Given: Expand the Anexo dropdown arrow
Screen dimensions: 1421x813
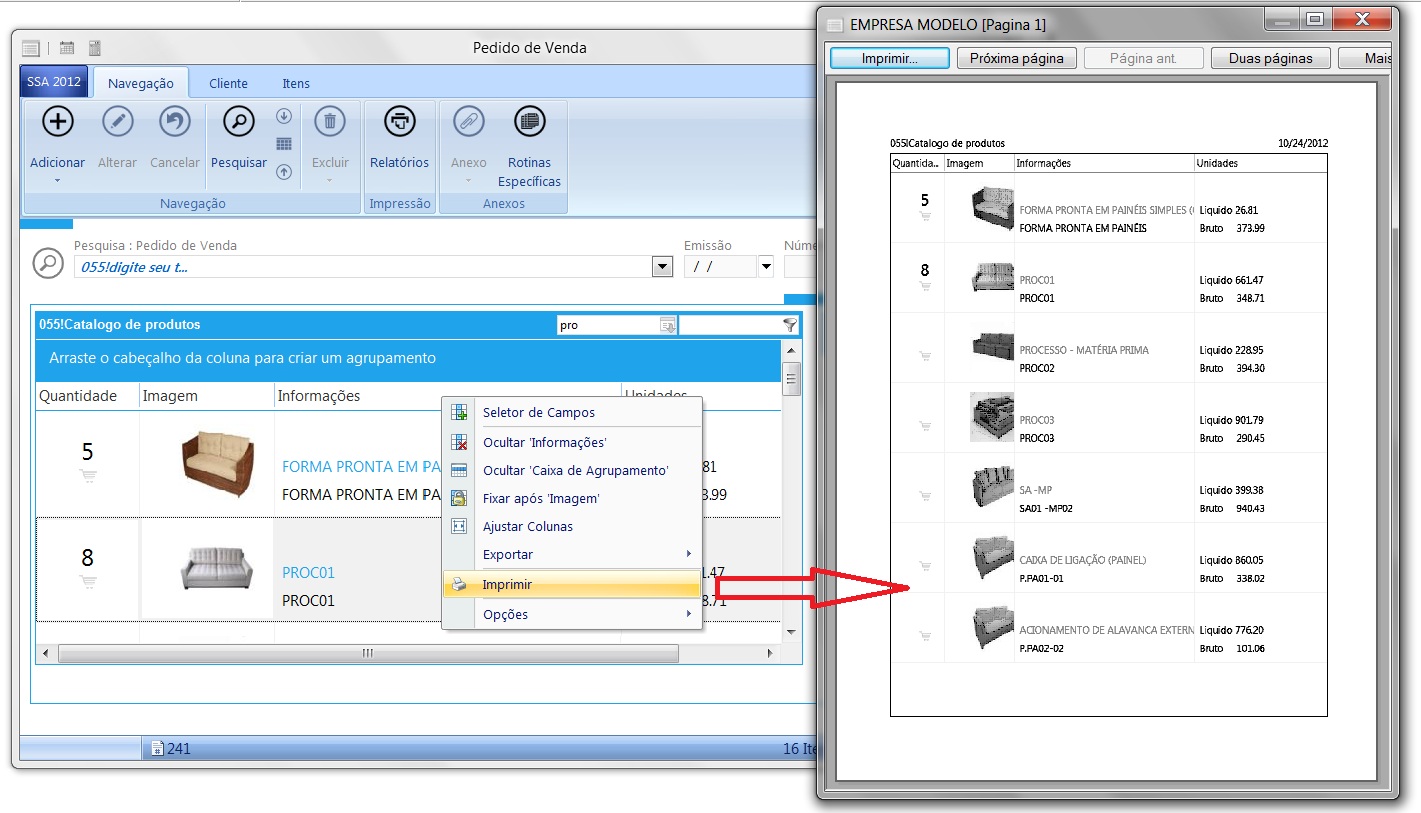Looking at the screenshot, I should coord(468,181).
